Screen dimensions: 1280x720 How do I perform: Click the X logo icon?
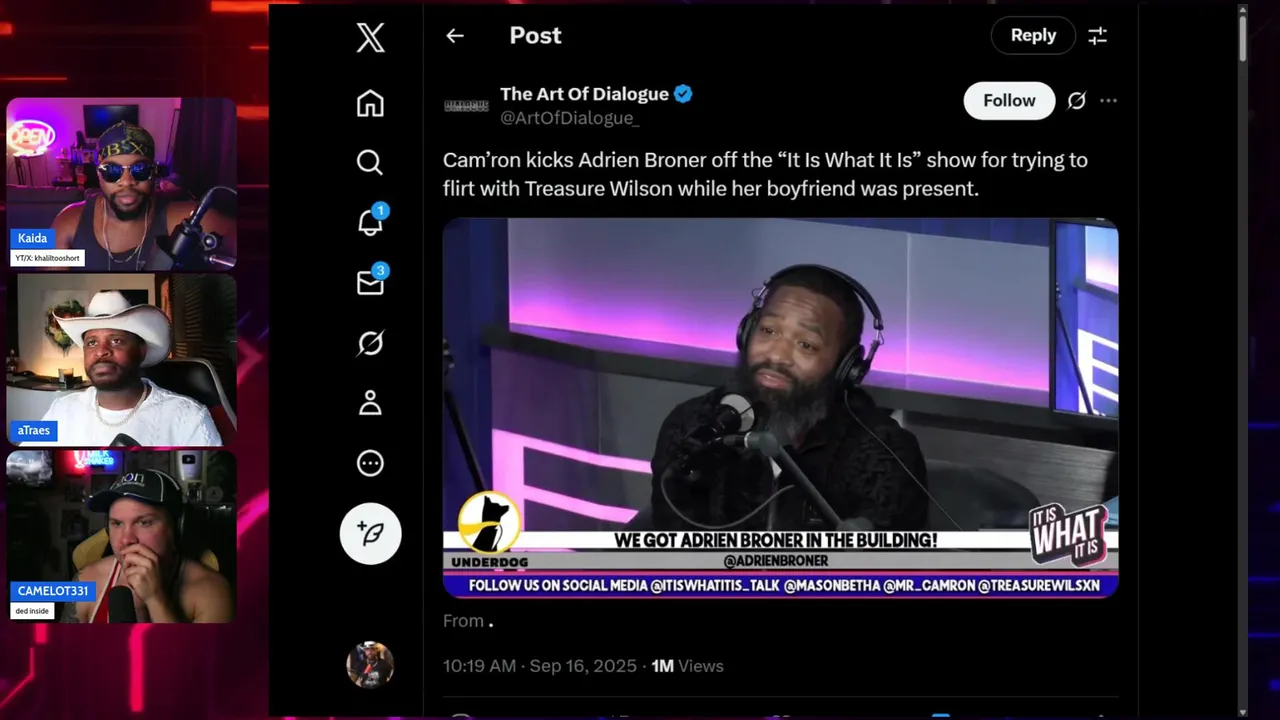click(x=370, y=38)
